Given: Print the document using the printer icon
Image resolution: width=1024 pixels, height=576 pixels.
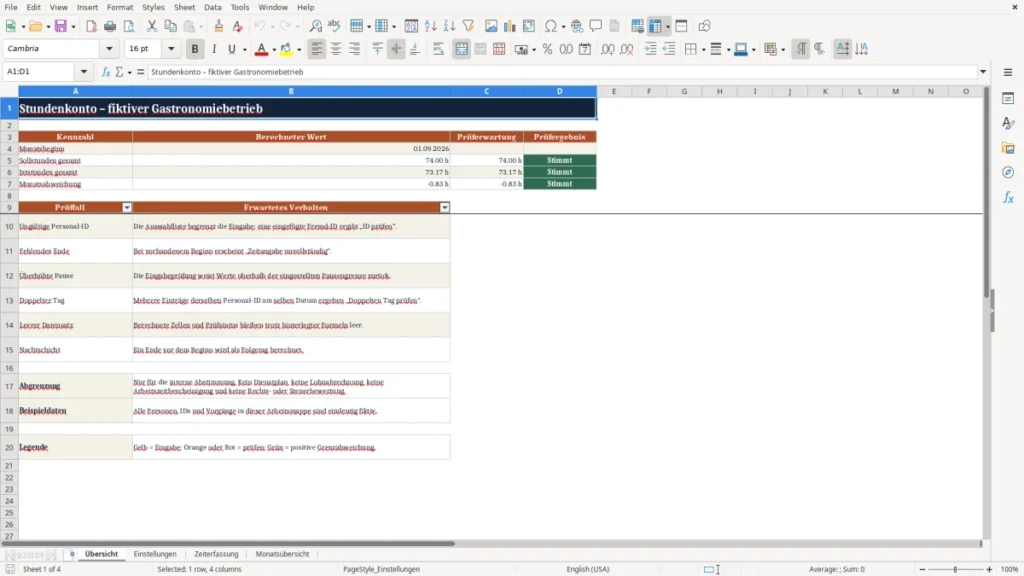Looking at the screenshot, I should 110,26.
